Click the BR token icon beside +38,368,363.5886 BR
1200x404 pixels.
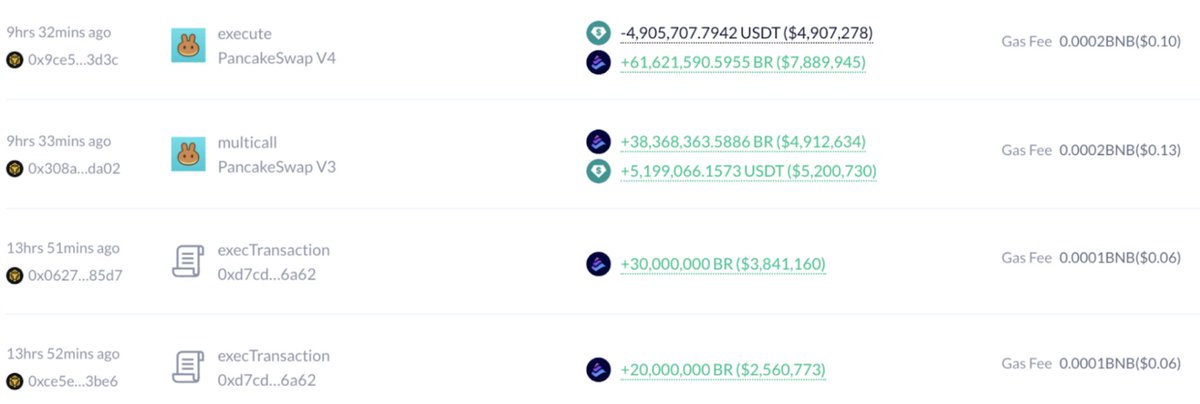598,142
